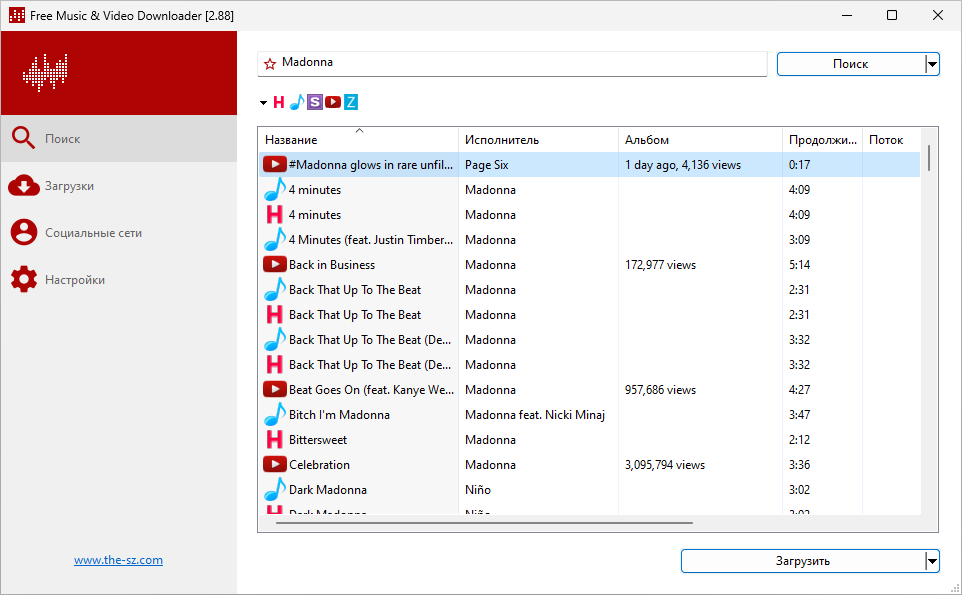Screen dimensions: 962x595
Task: Click the horizontal scrollbar under results list
Action: [484, 522]
